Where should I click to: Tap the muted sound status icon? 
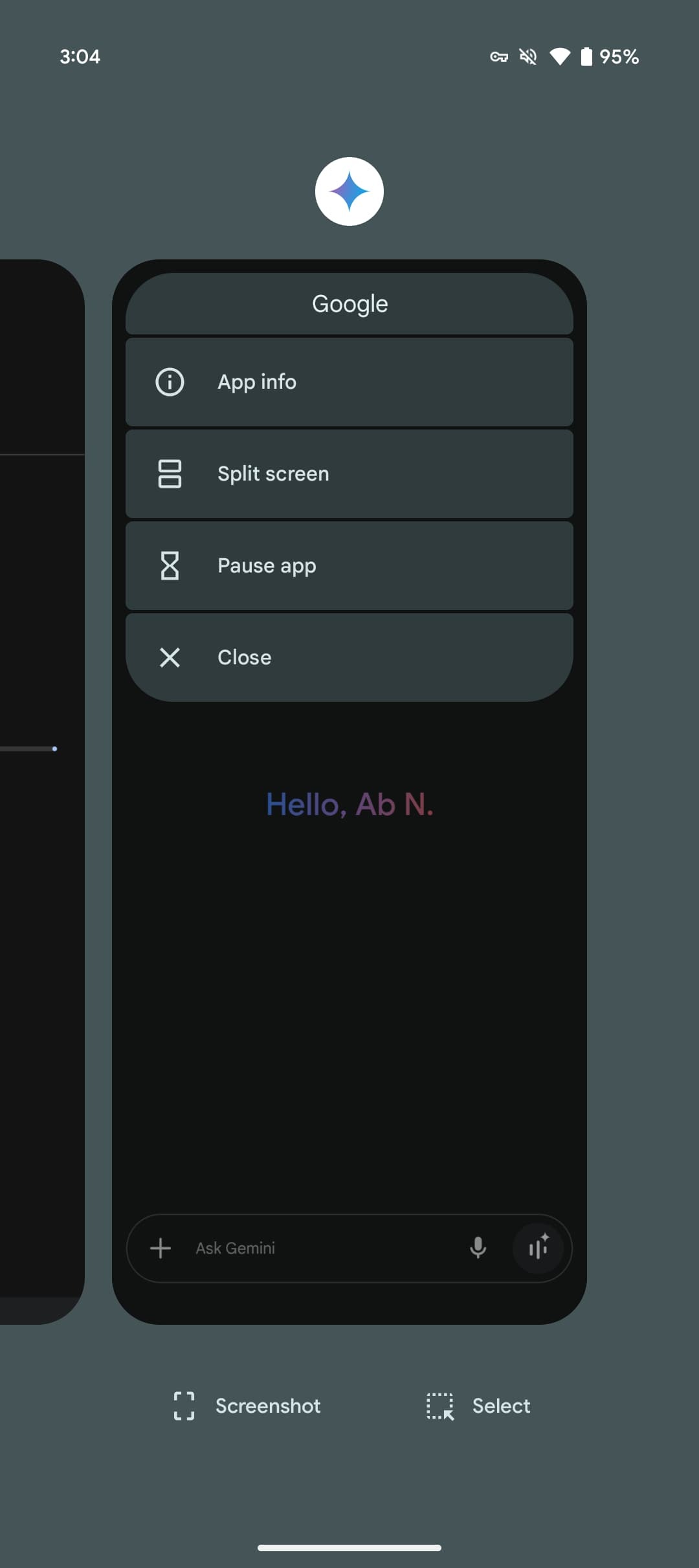(528, 57)
